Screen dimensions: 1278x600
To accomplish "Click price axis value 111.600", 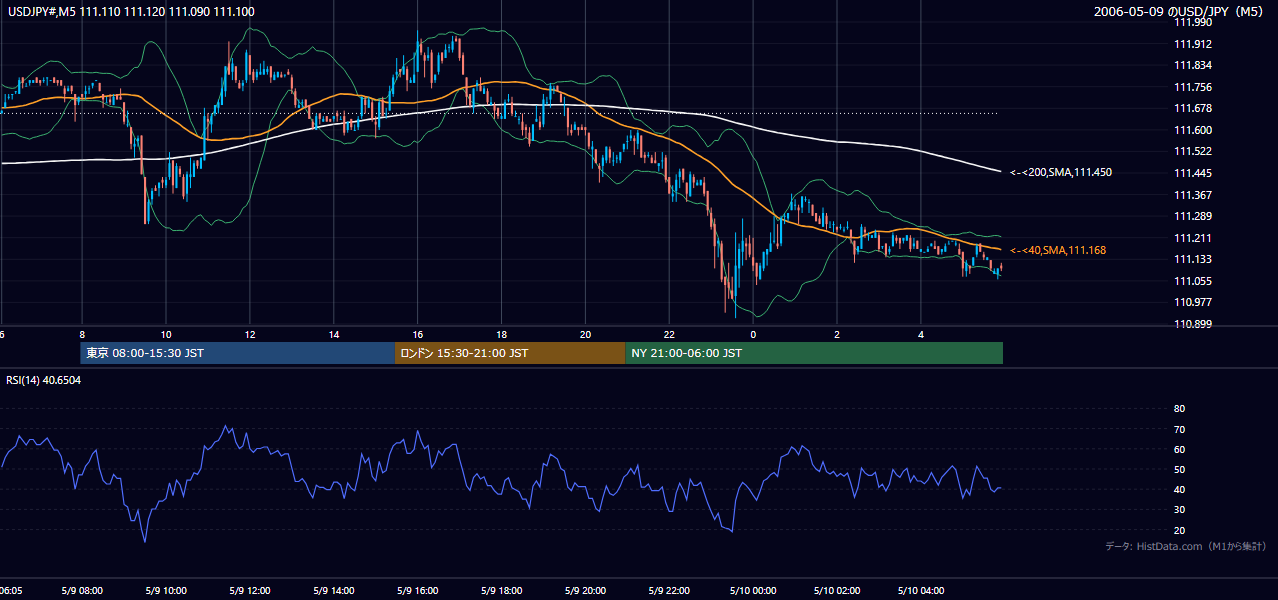I will coord(1193,131).
